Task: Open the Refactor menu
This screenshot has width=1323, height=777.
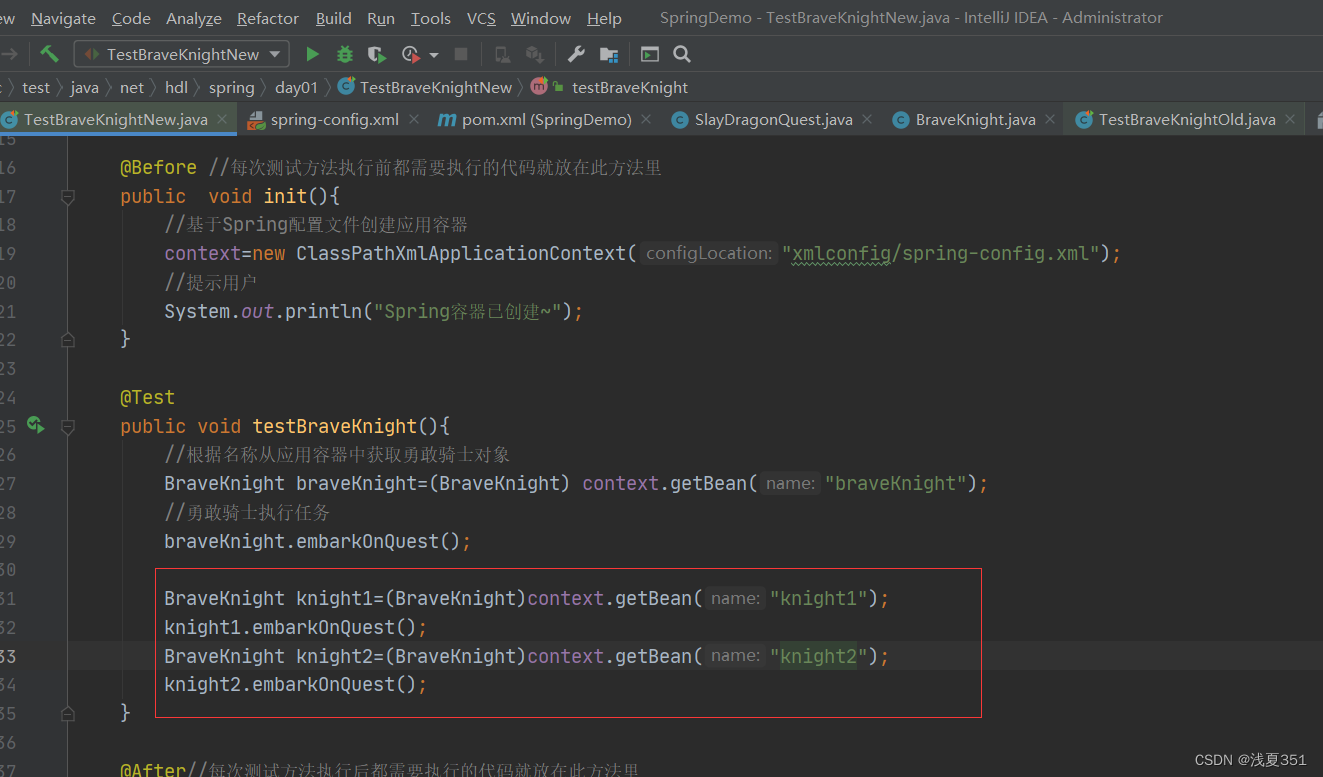Action: pyautogui.click(x=268, y=18)
